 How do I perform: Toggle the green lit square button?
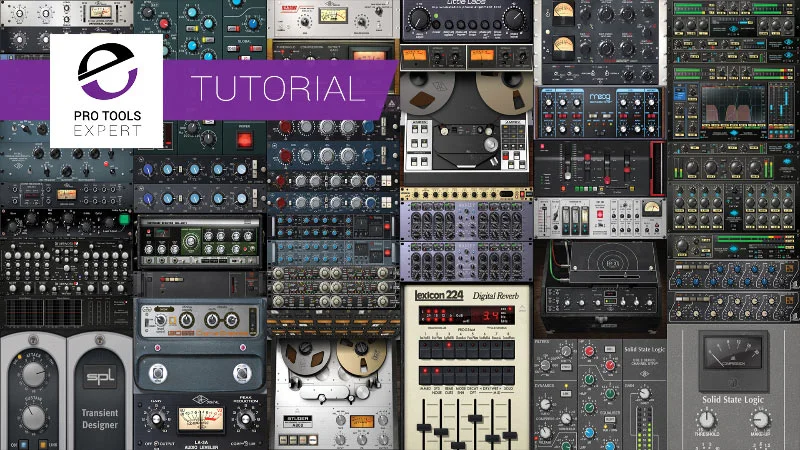click(123, 219)
